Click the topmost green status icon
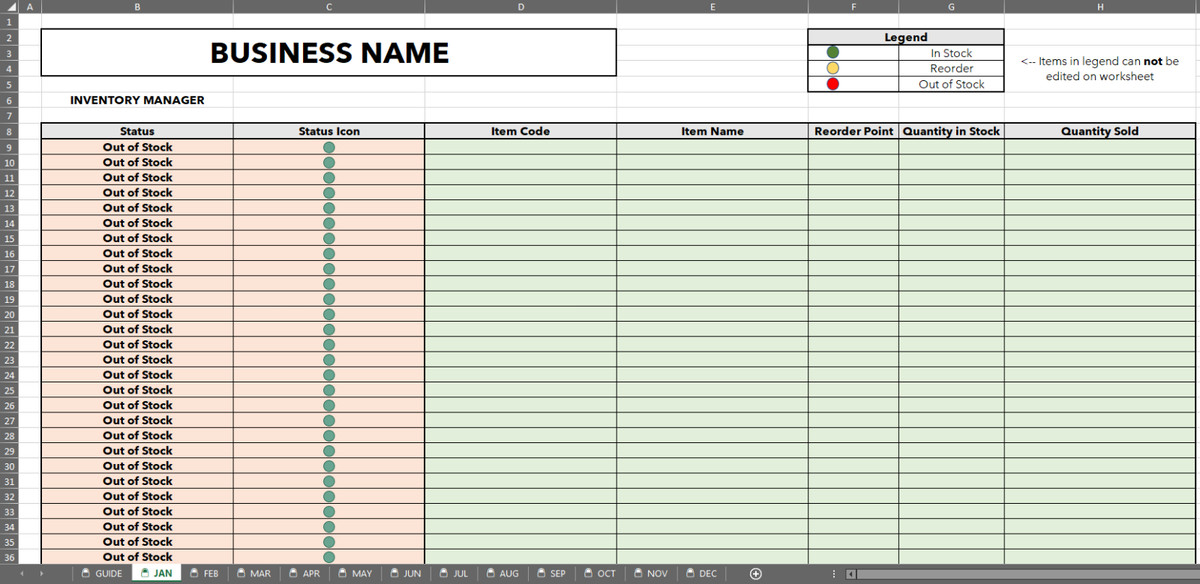 [x=329, y=147]
